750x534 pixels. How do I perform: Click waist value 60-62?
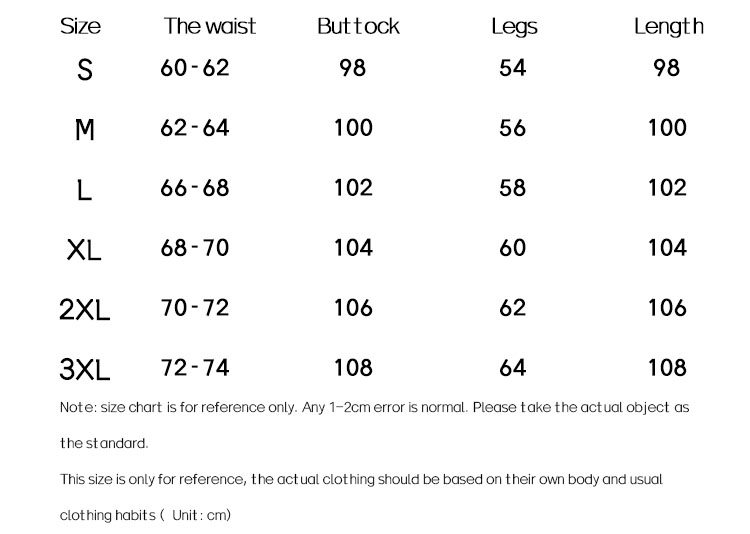tap(195, 68)
